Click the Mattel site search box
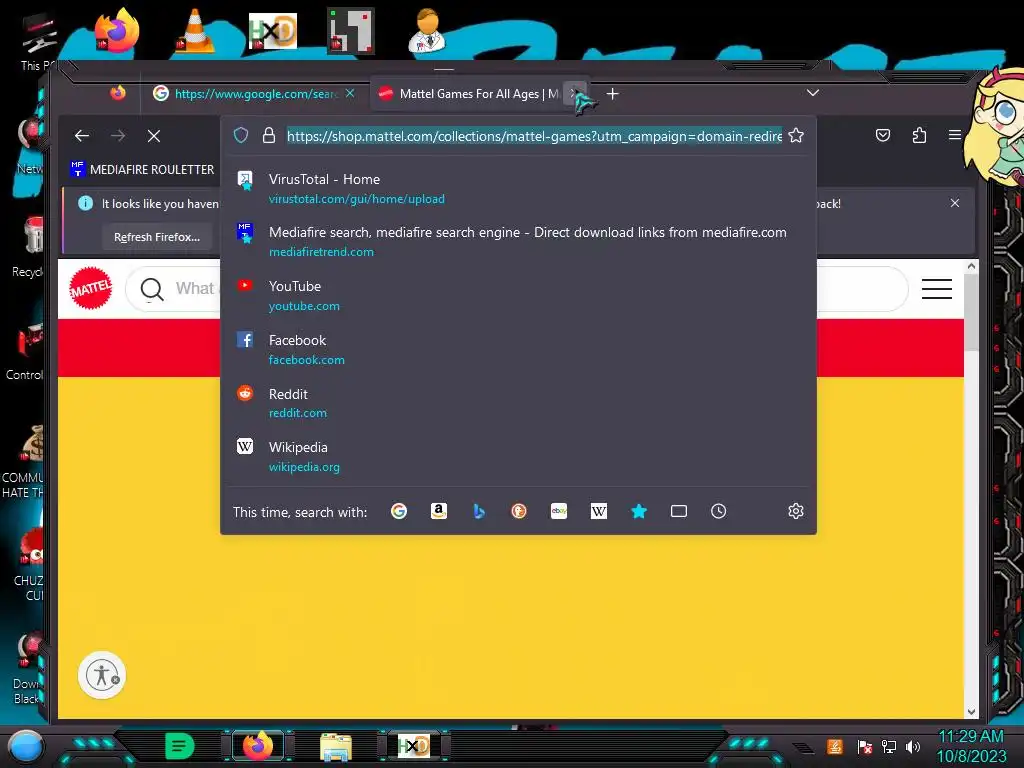 (516, 289)
